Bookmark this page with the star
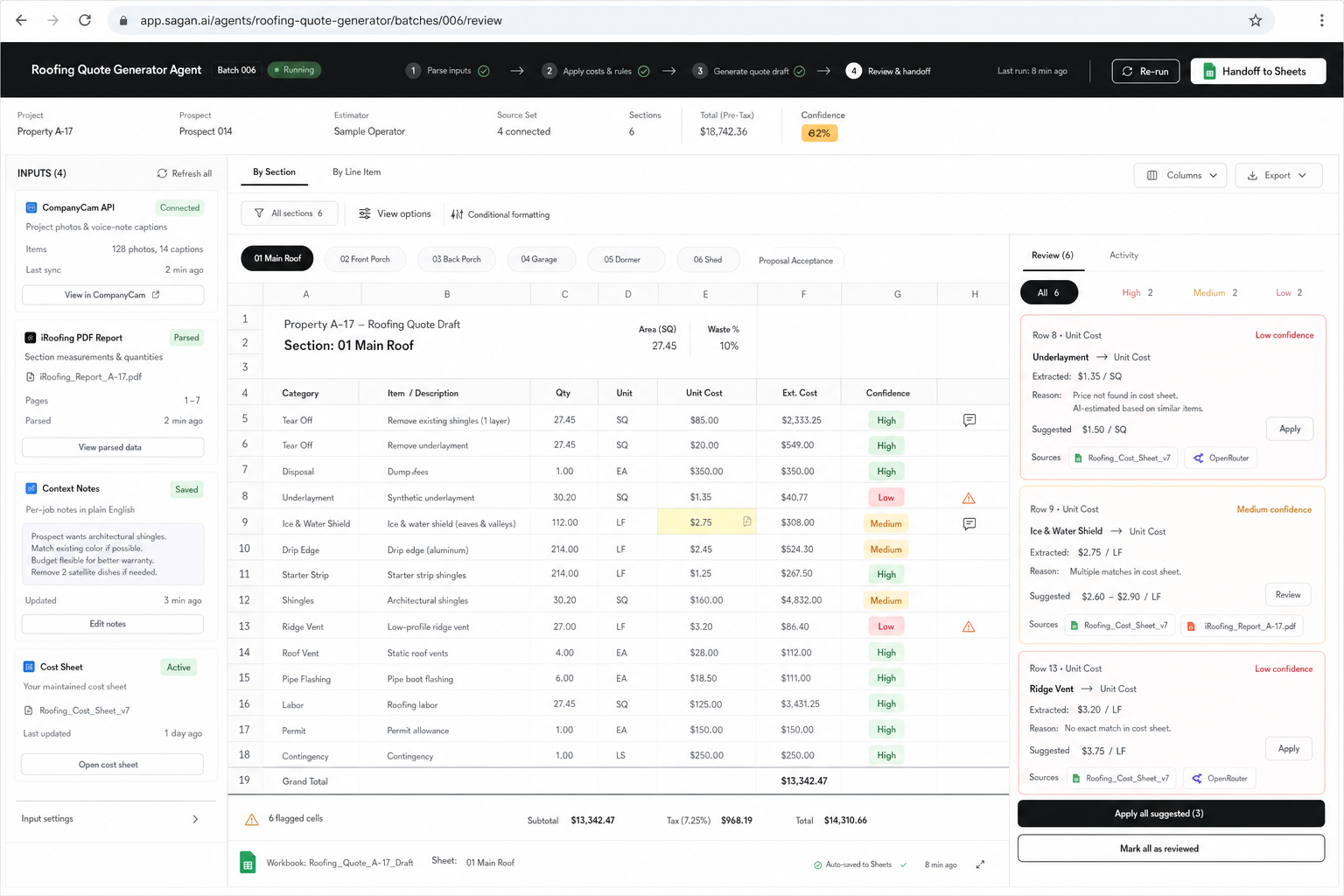 [1256, 20]
